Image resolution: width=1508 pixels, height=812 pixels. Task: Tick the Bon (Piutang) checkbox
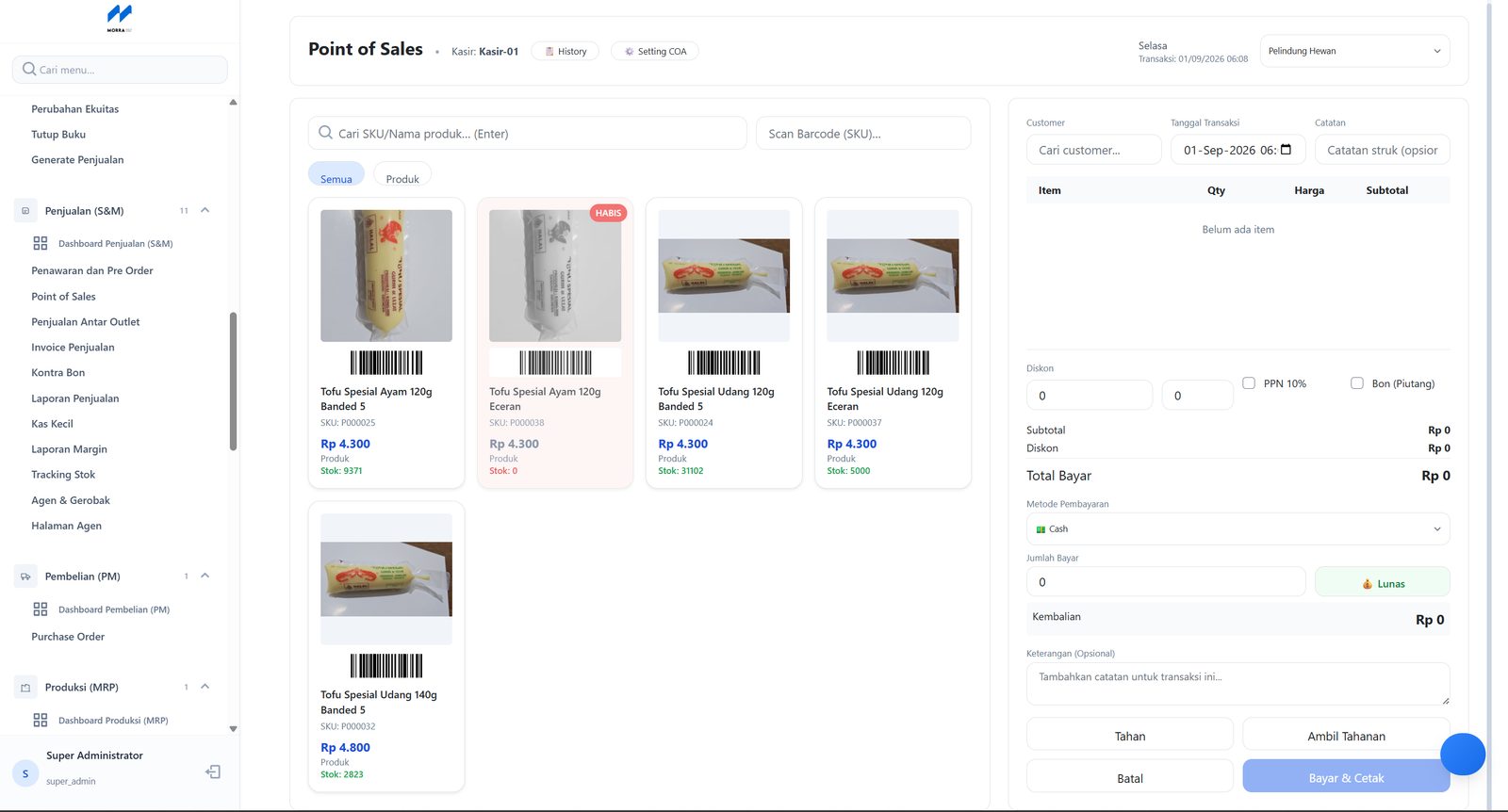tap(1357, 383)
